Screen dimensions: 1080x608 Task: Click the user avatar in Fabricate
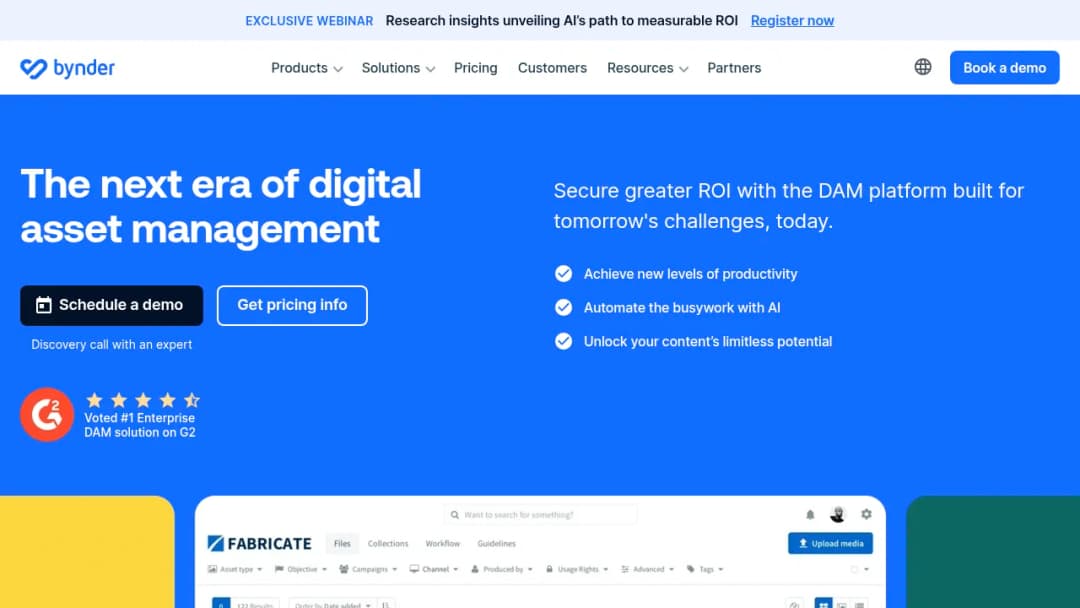pos(838,514)
